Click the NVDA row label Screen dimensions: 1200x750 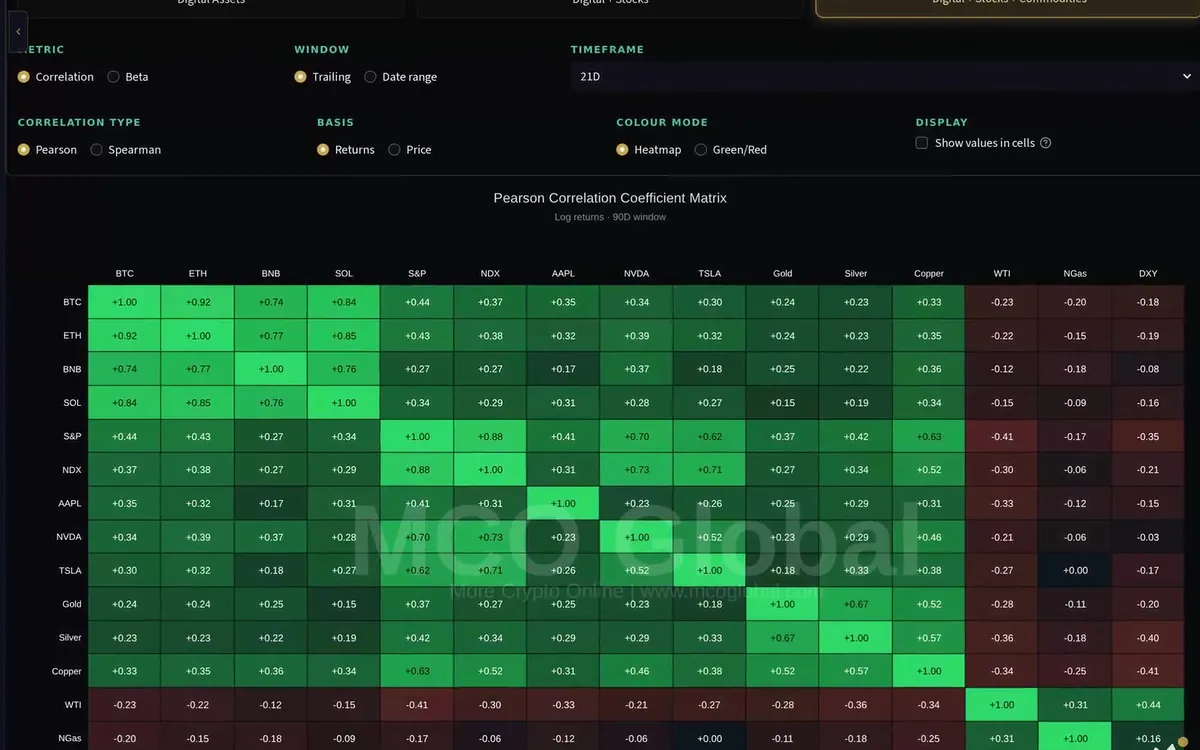click(69, 537)
